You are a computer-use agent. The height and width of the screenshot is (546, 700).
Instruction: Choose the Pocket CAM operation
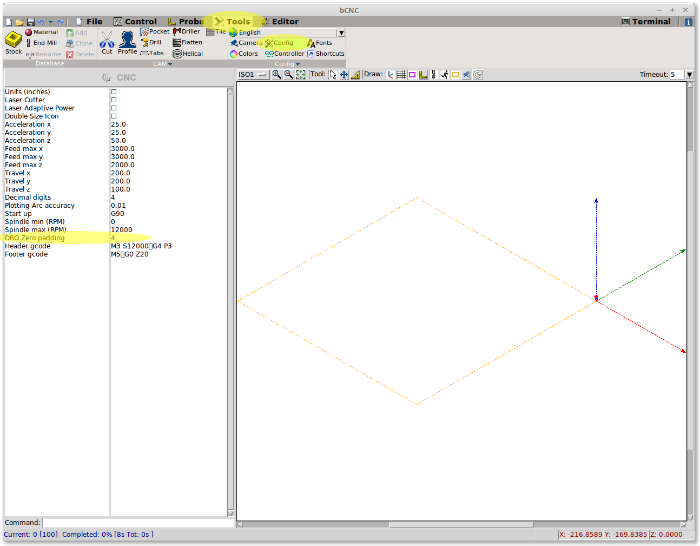(155, 32)
